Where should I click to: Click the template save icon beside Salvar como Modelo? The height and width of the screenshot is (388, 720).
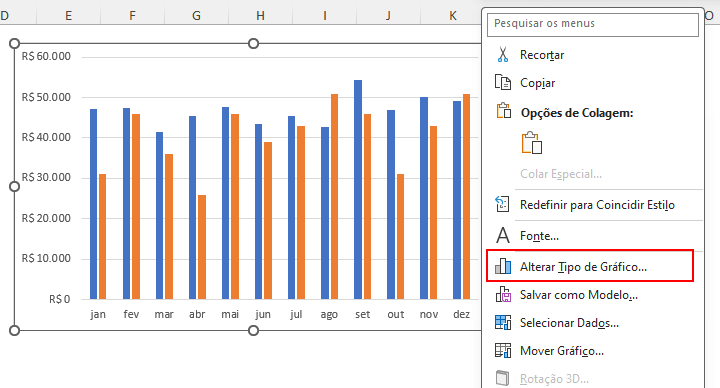pos(503,294)
